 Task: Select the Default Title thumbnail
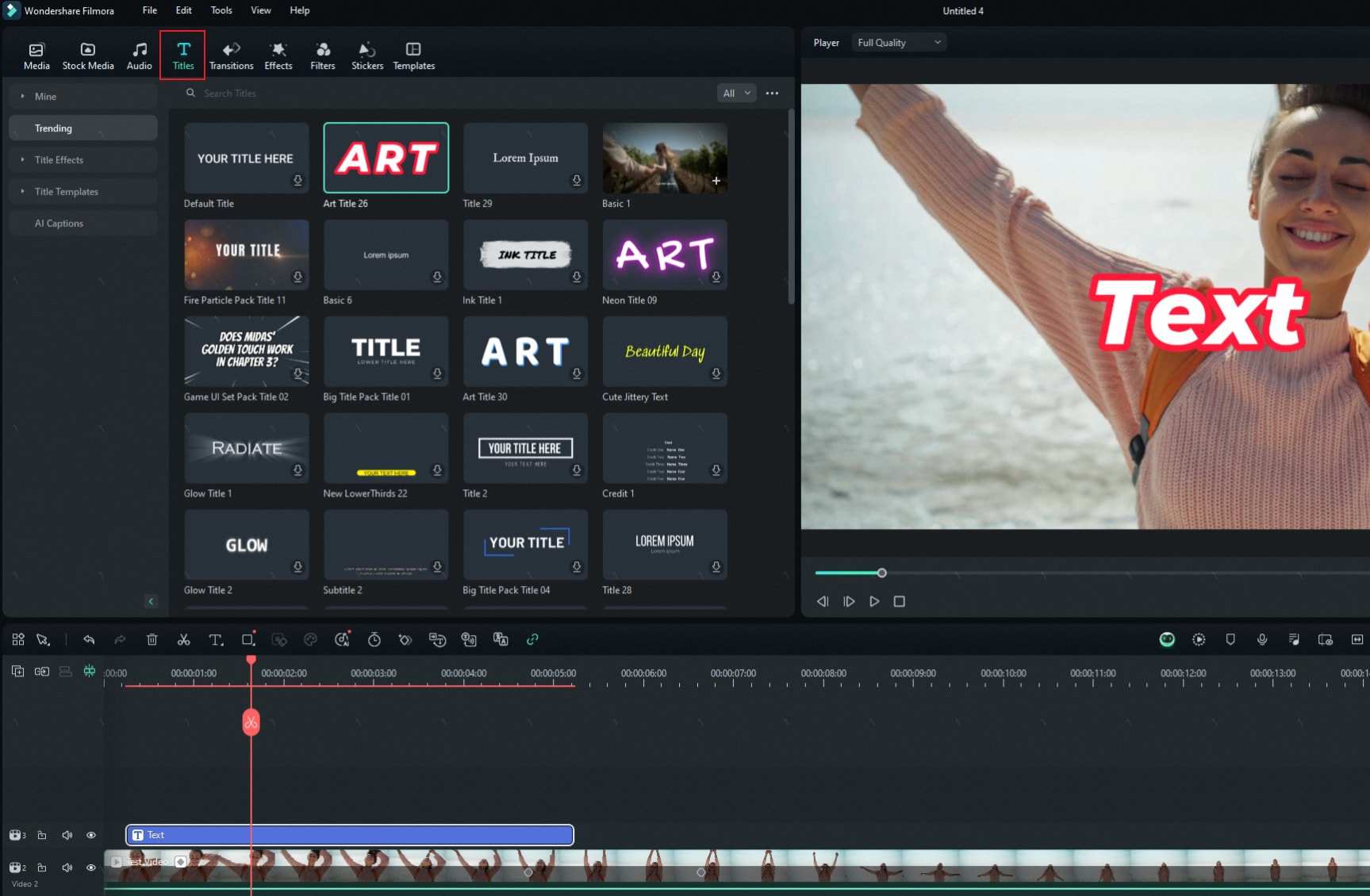click(x=247, y=158)
